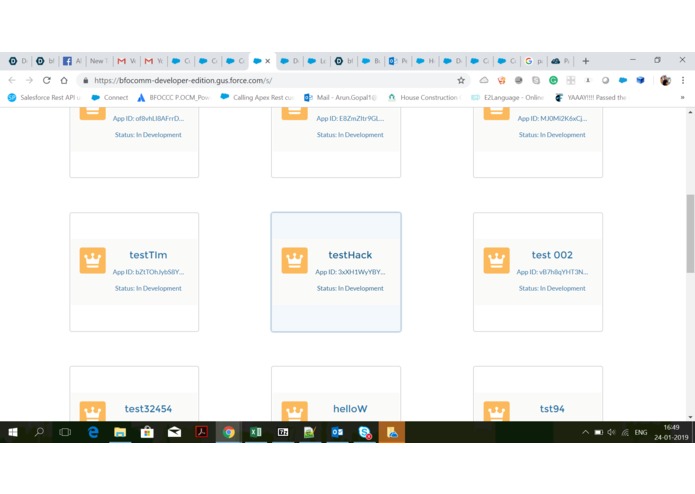Open File Explorer from taskbar
Image resolution: width=695 pixels, height=494 pixels.
click(120, 432)
